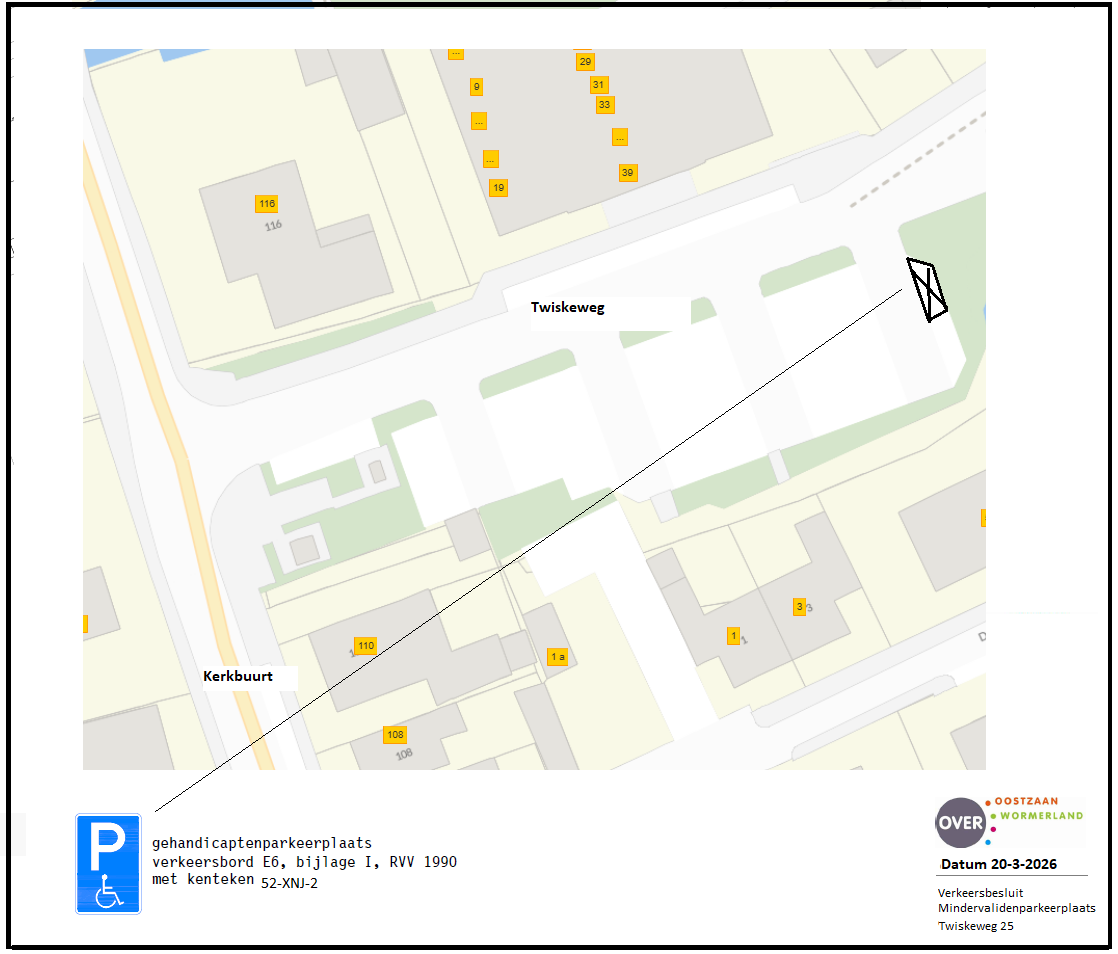Image resolution: width=1118 pixels, height=954 pixels.
Task: Click the Verkeersbesluit title text
Action: pyautogui.click(x=980, y=892)
